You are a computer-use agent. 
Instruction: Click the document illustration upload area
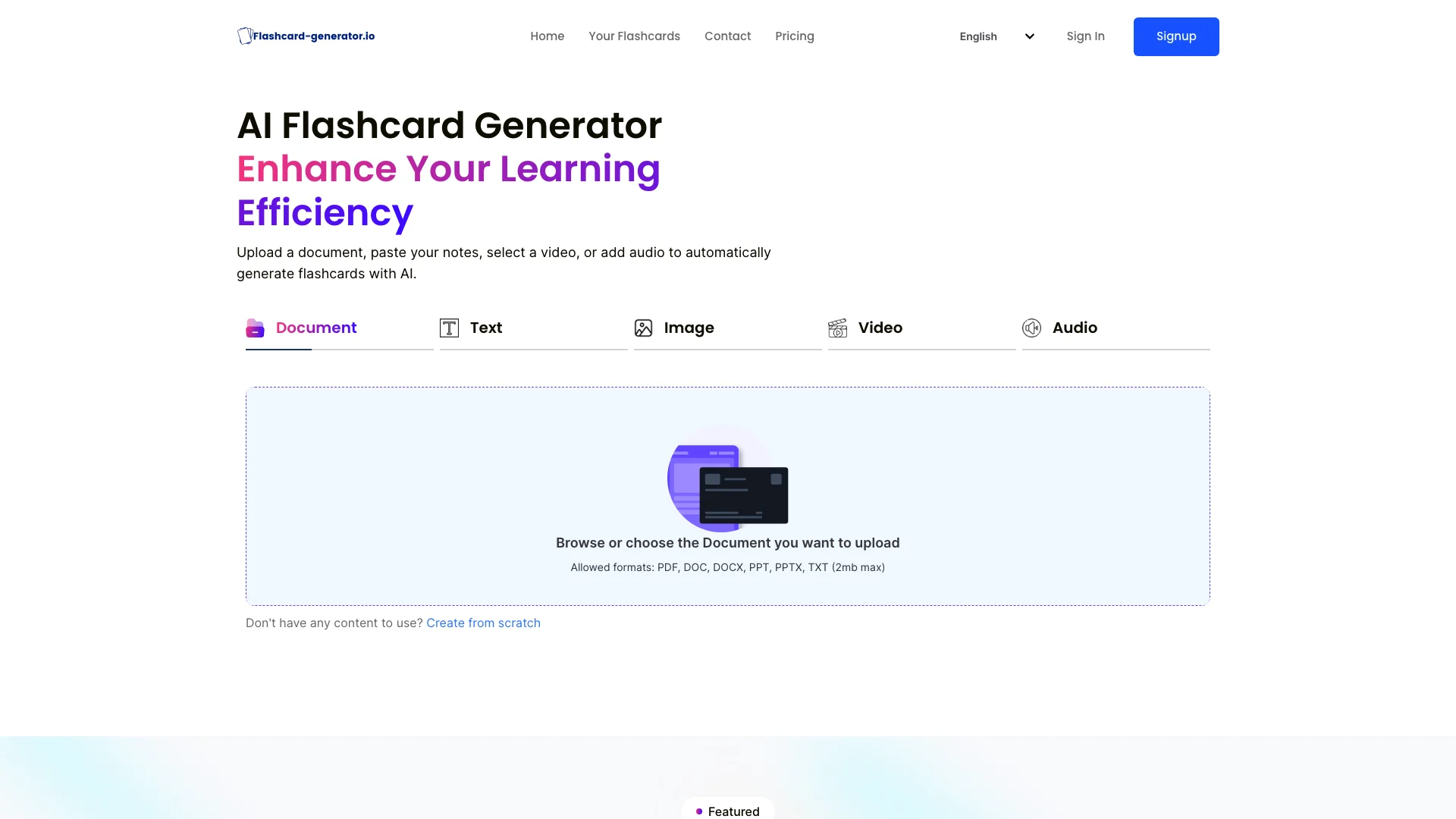pyautogui.click(x=727, y=486)
